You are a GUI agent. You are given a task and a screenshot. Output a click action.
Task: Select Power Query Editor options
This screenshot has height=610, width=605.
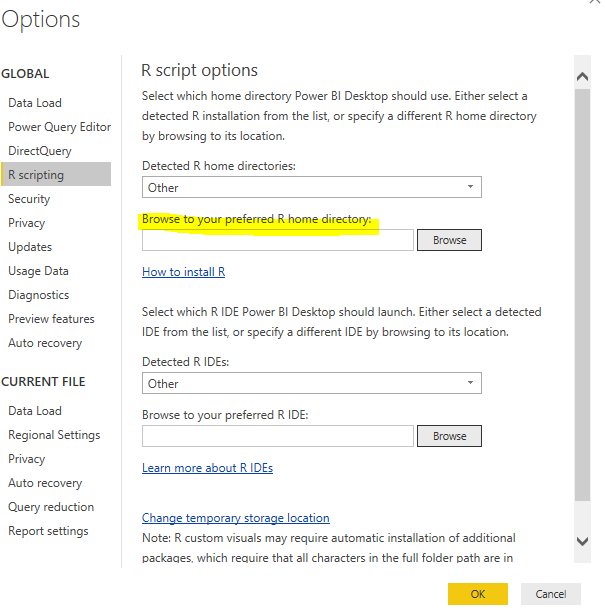coord(60,127)
